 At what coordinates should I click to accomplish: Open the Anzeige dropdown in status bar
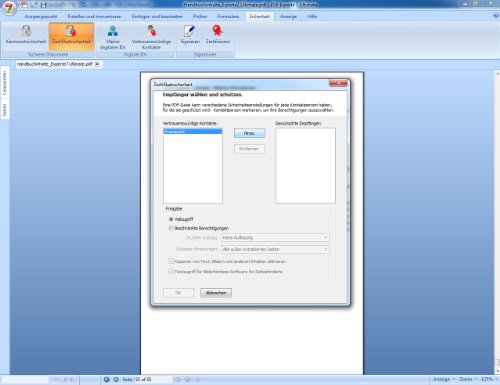444,379
